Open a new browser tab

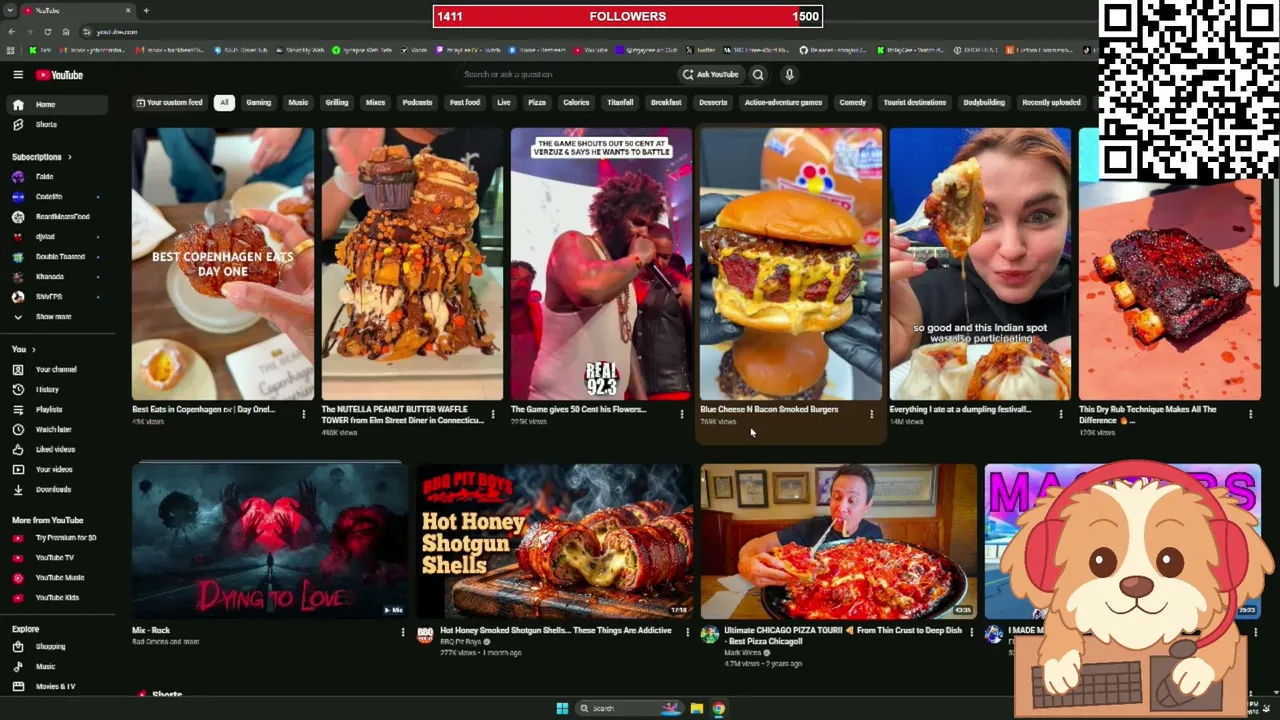[x=146, y=11]
